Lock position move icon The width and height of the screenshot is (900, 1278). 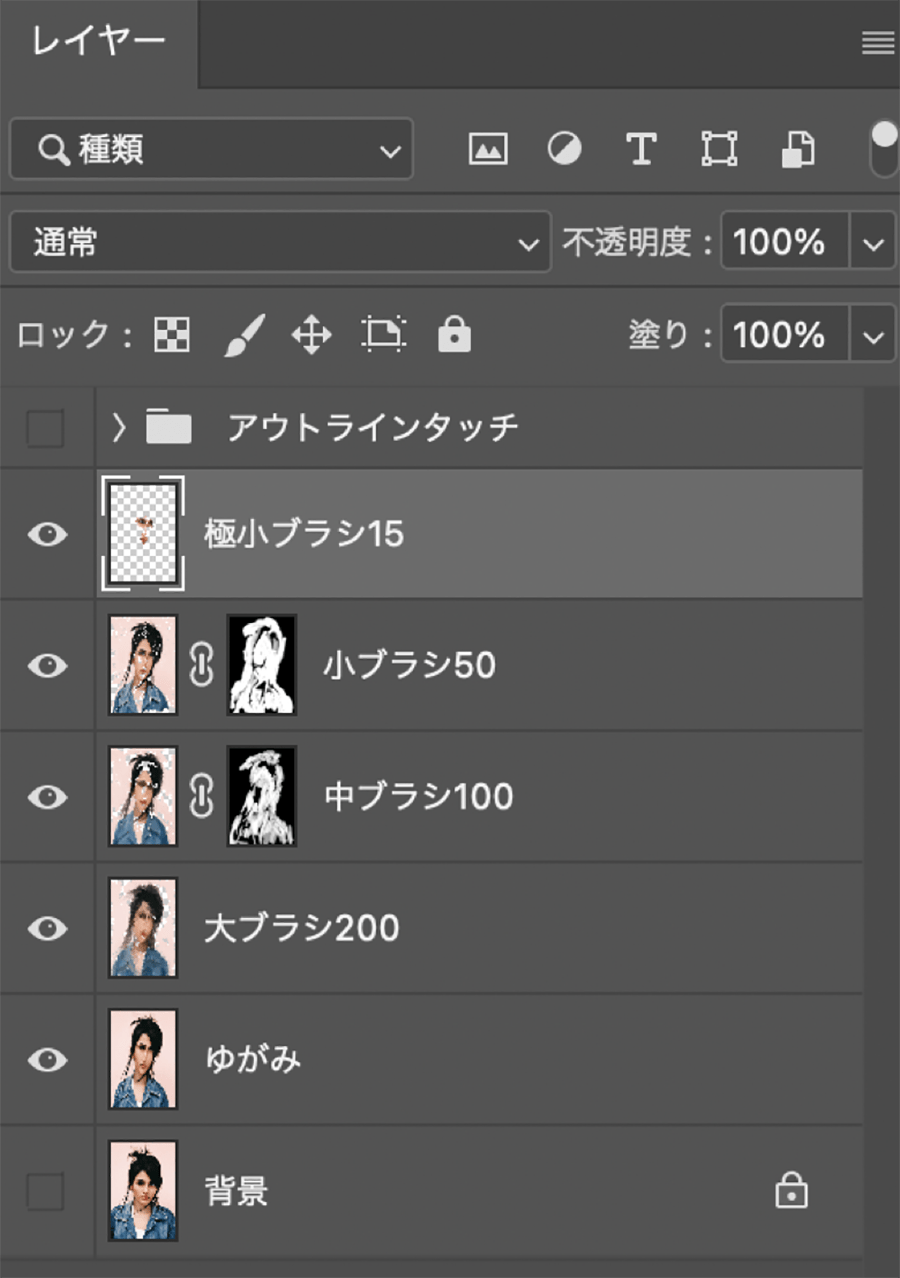[x=312, y=336]
